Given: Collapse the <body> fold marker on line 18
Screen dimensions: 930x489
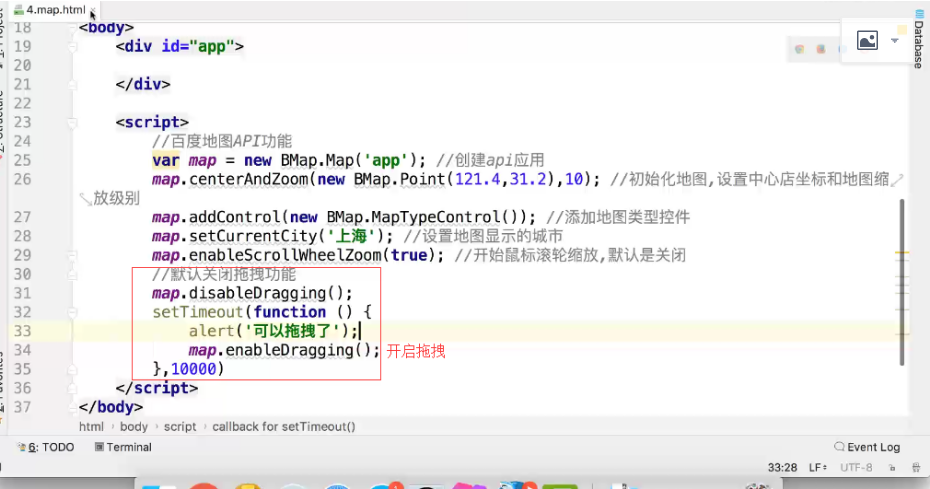Looking at the screenshot, I should (72, 28).
